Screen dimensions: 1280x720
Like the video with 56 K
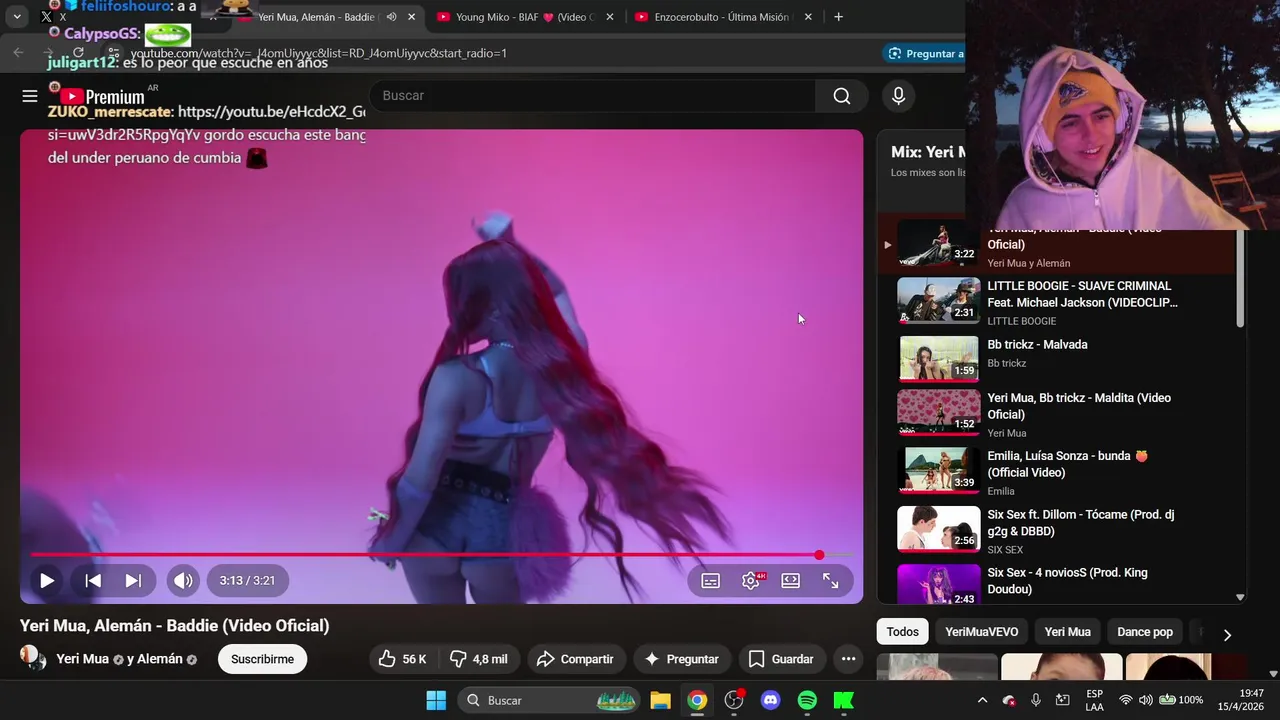[x=402, y=659]
